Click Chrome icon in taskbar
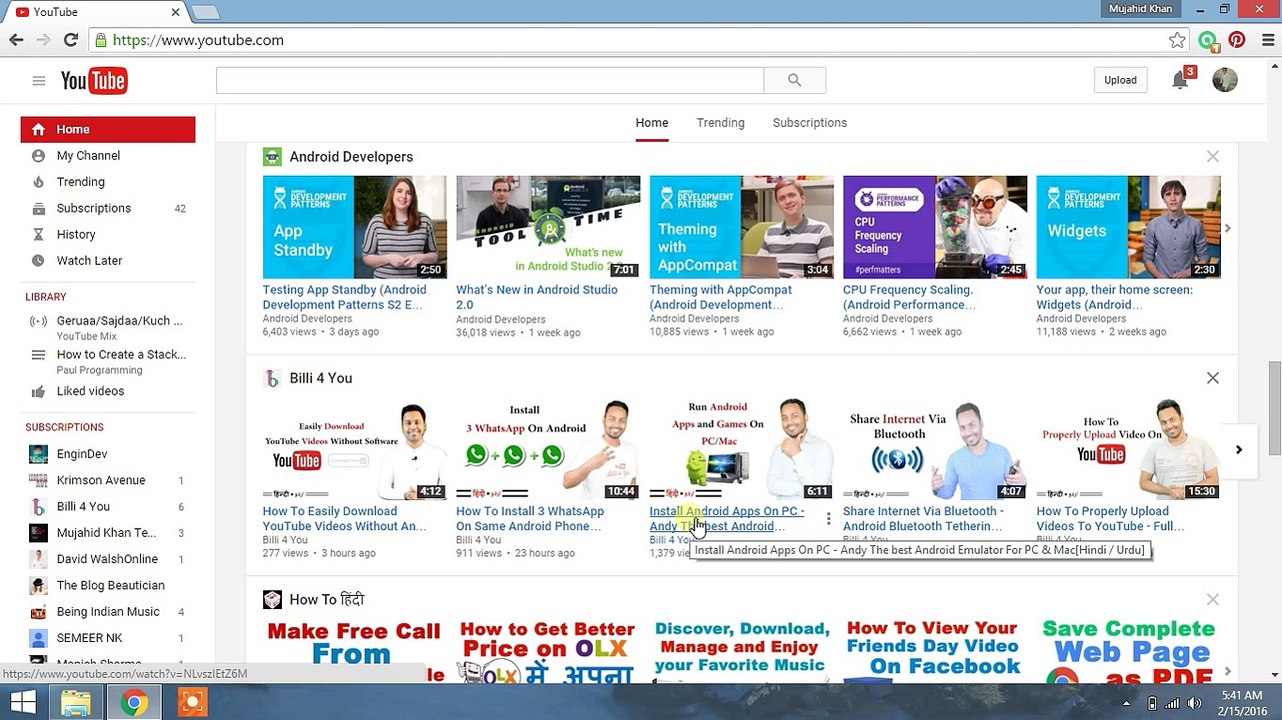Image resolution: width=1282 pixels, height=720 pixels. (134, 703)
